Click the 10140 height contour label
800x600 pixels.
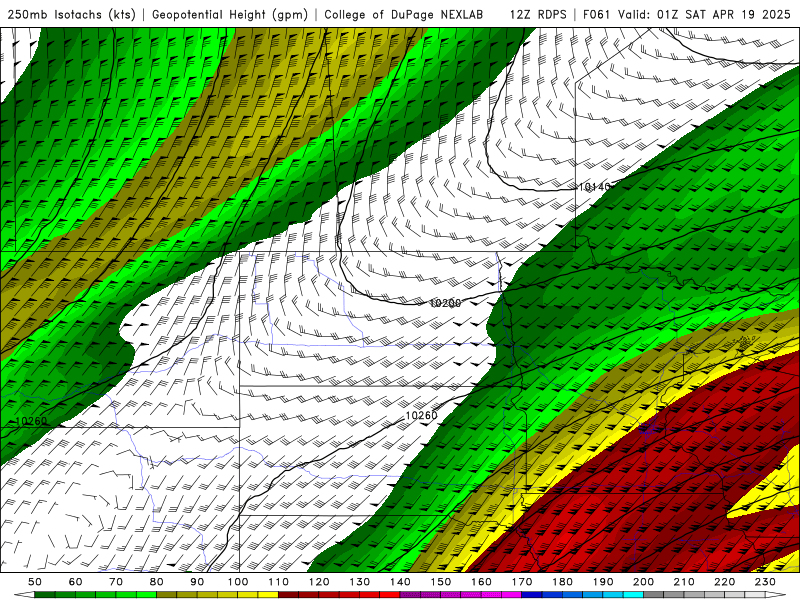[594, 187]
